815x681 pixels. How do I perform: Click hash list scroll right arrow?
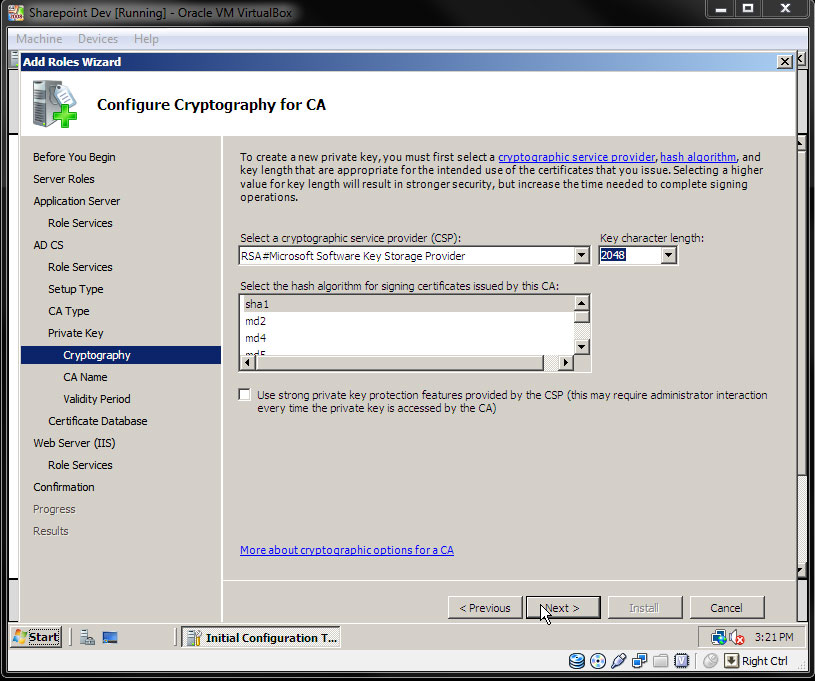(566, 362)
